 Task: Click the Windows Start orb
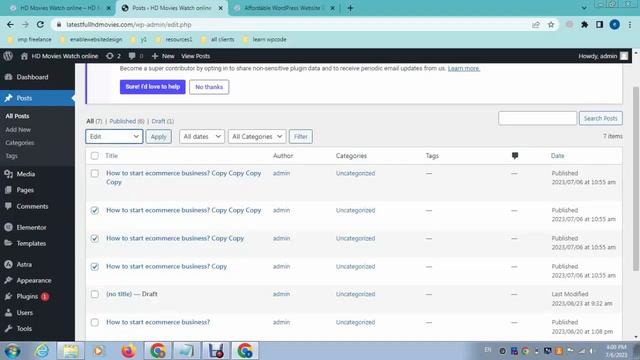click(x=12, y=351)
